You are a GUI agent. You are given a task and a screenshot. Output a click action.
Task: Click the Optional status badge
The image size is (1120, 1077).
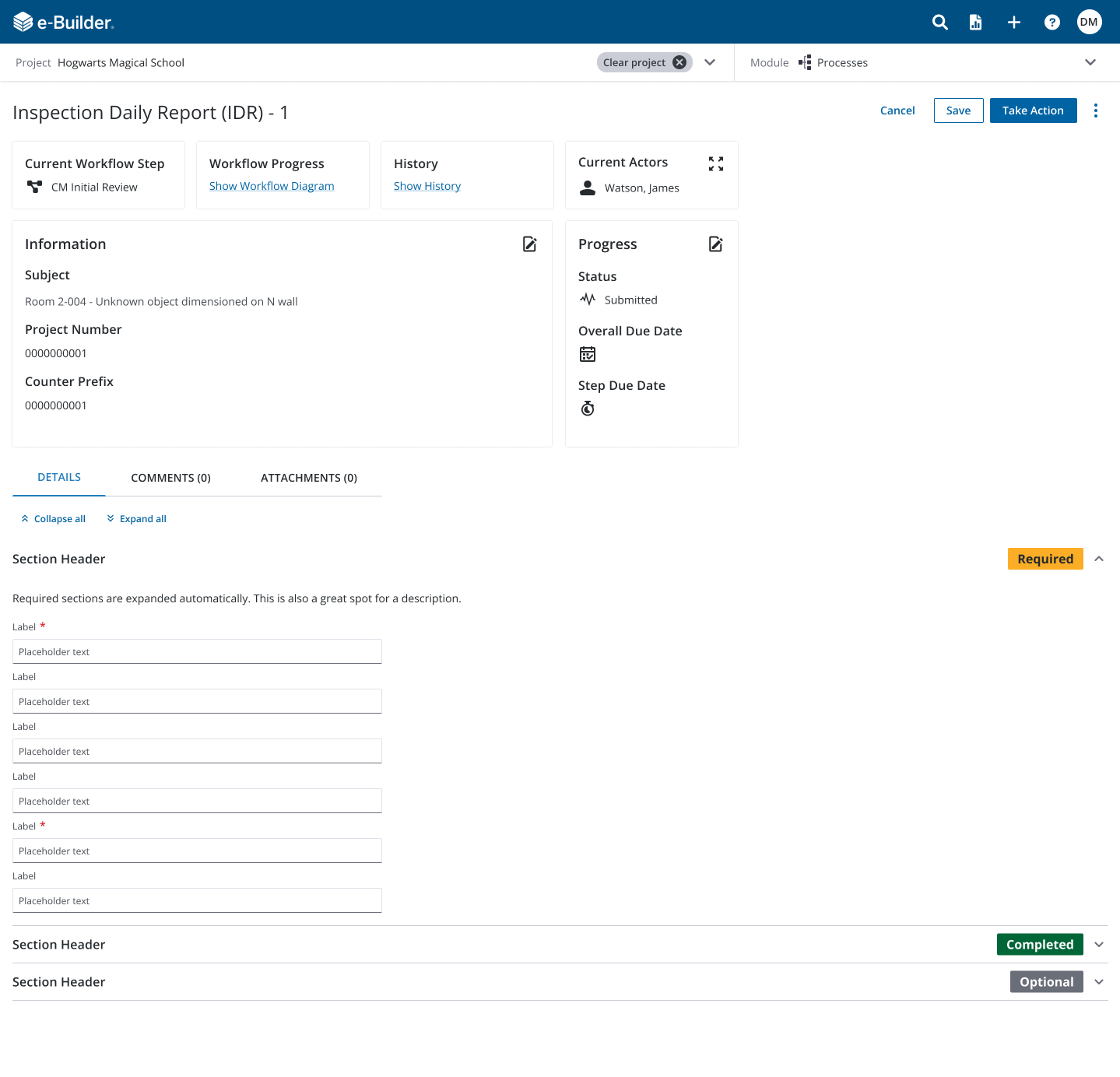(x=1046, y=982)
